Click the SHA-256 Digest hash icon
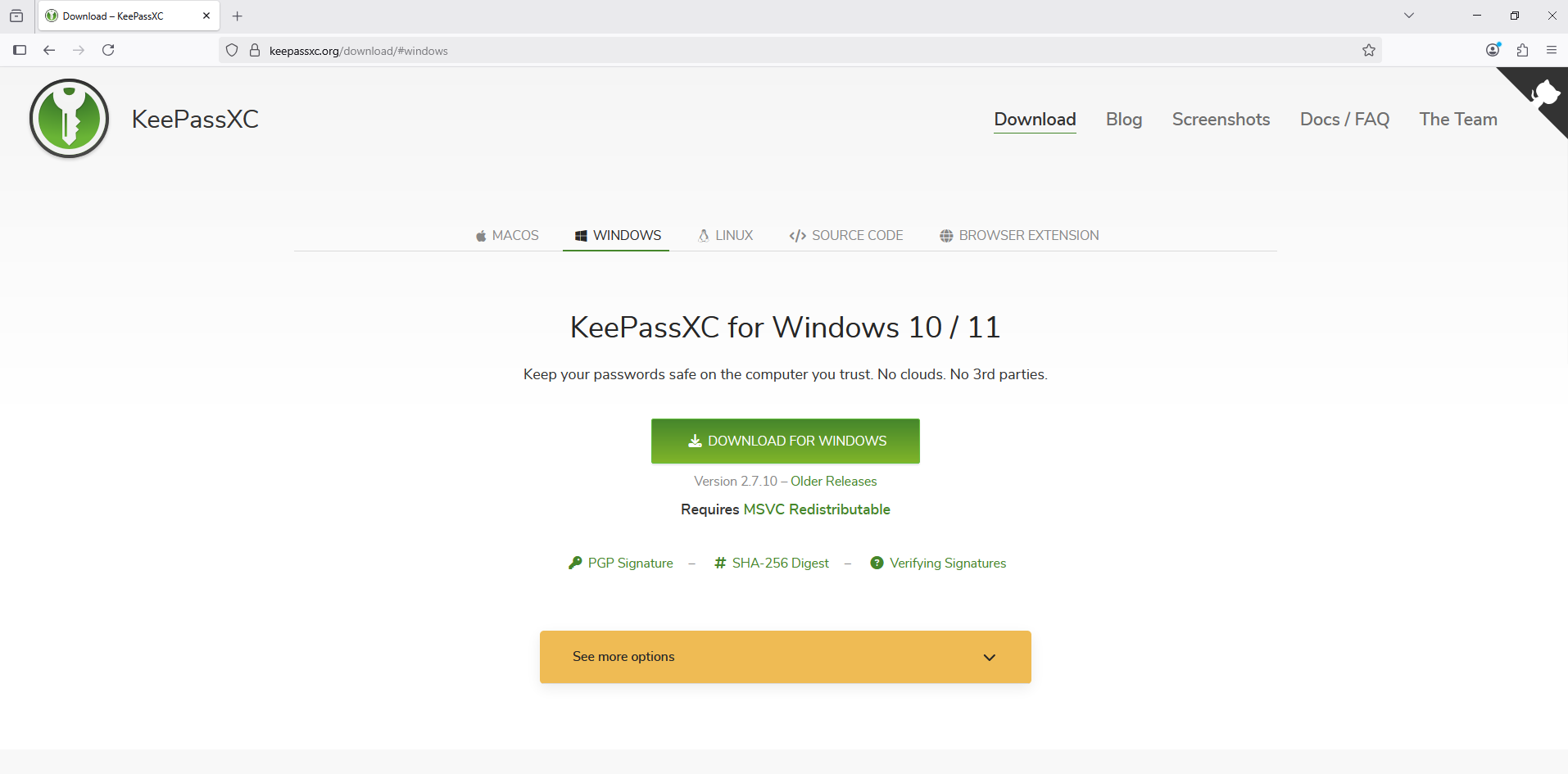This screenshot has width=1568, height=774. point(720,563)
